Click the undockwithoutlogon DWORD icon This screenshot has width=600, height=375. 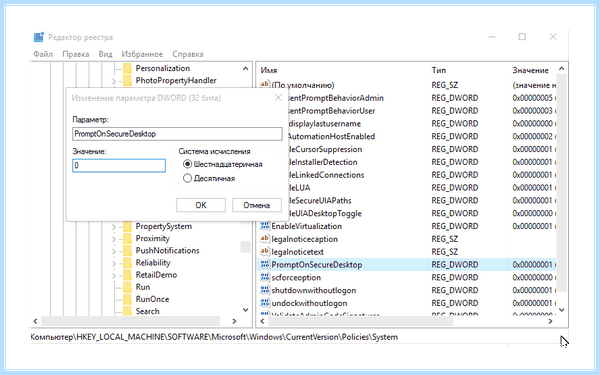(x=264, y=303)
